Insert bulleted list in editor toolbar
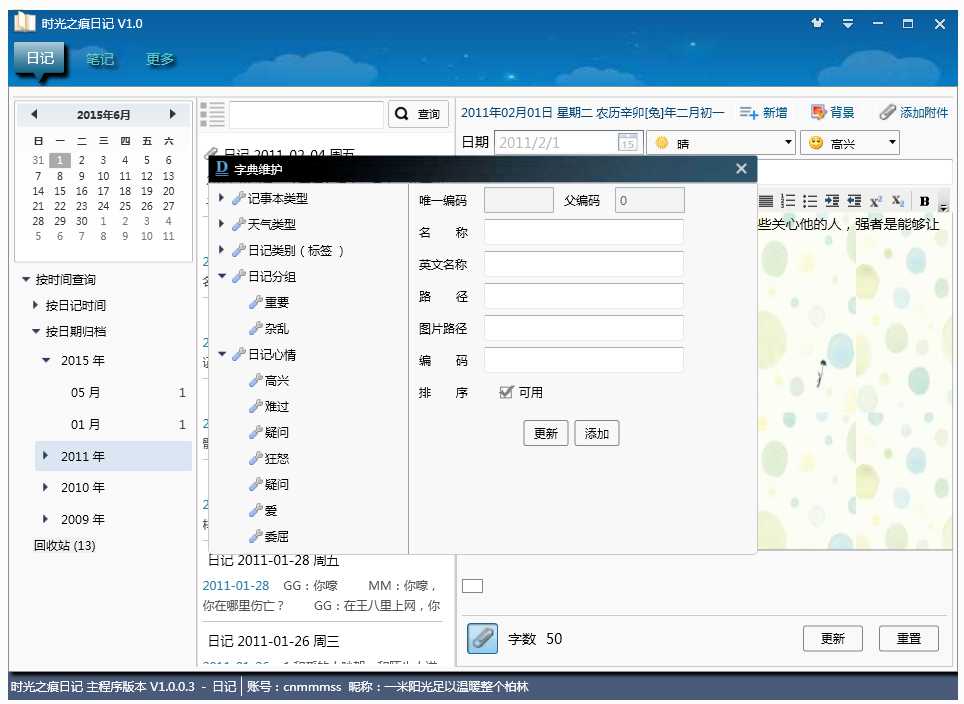Image resolution: width=964 pixels, height=704 pixels. [x=810, y=201]
